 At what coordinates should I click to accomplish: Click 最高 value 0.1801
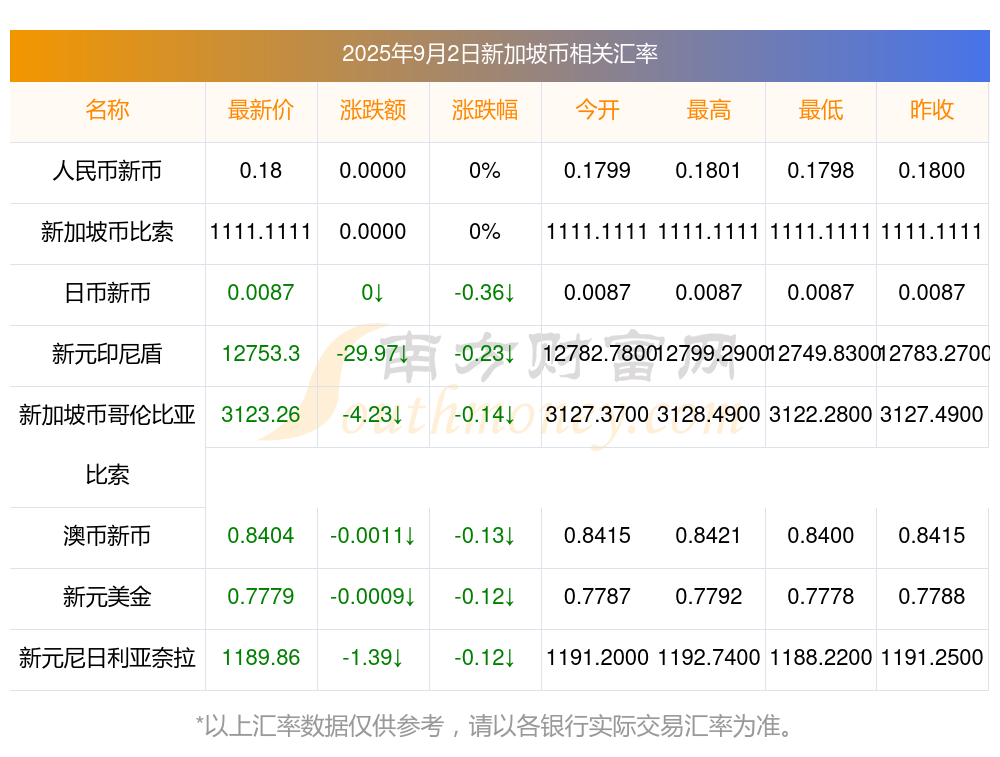coord(709,171)
